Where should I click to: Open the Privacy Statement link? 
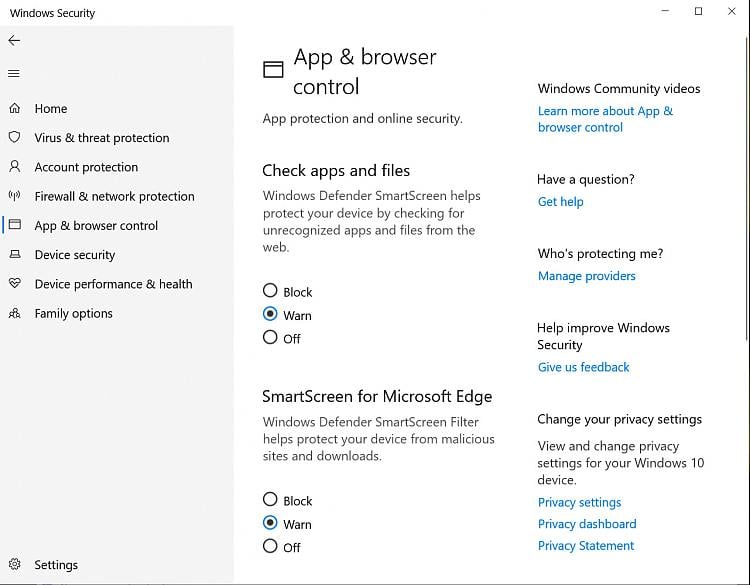[586, 546]
